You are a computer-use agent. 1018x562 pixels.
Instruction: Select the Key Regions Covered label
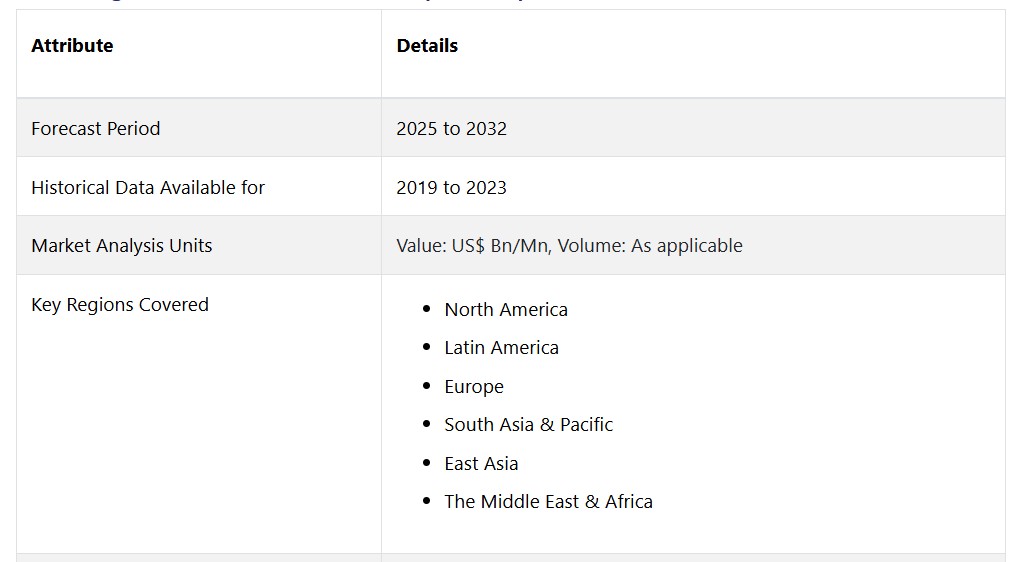[120, 304]
